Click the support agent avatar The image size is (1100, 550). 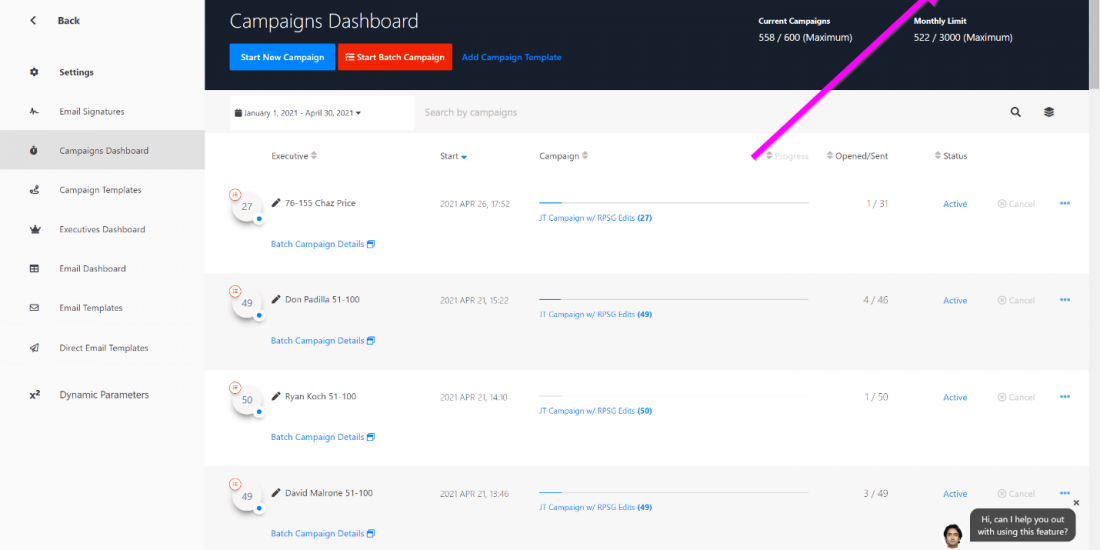click(953, 534)
